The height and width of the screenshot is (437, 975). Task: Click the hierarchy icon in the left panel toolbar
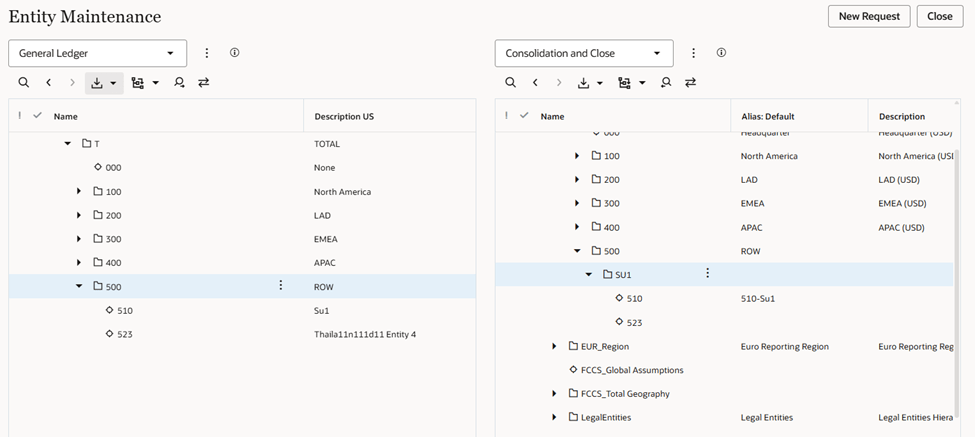tap(138, 83)
